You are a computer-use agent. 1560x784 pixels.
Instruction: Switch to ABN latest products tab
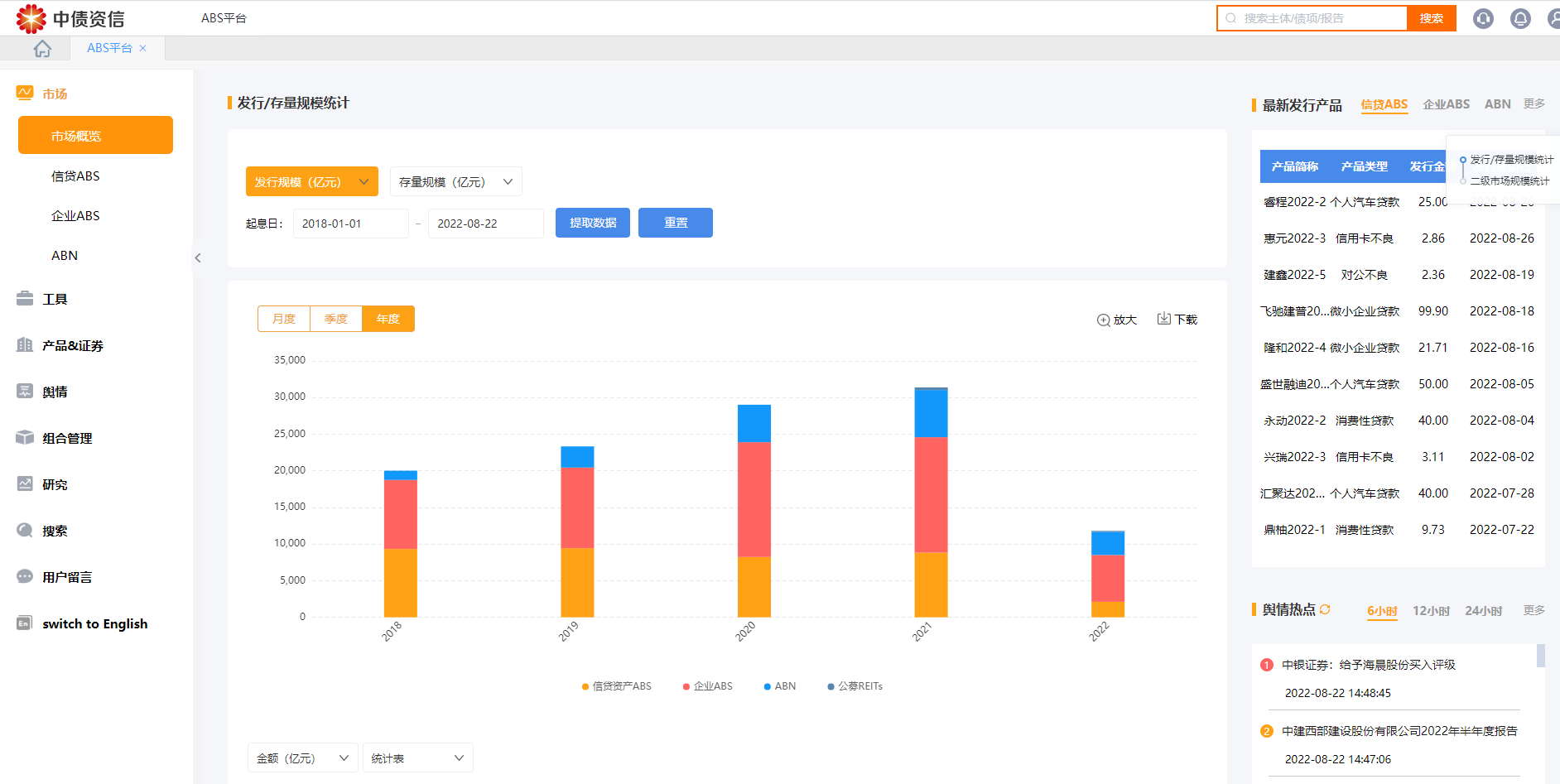[1498, 104]
